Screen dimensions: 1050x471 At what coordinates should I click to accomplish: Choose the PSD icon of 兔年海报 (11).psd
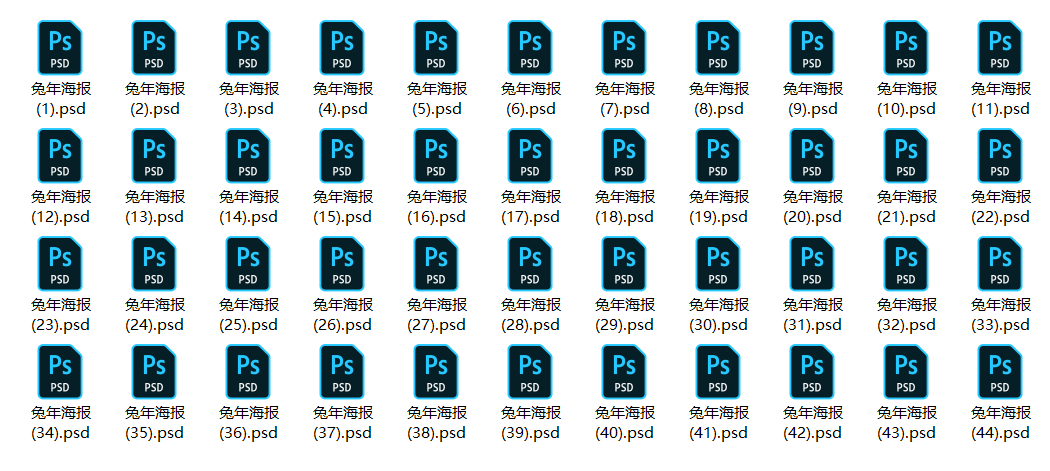click(x=1000, y=48)
